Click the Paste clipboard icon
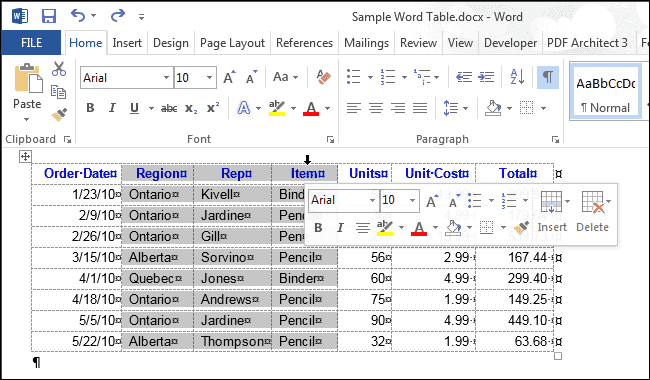The width and height of the screenshot is (650, 380). [x=28, y=79]
